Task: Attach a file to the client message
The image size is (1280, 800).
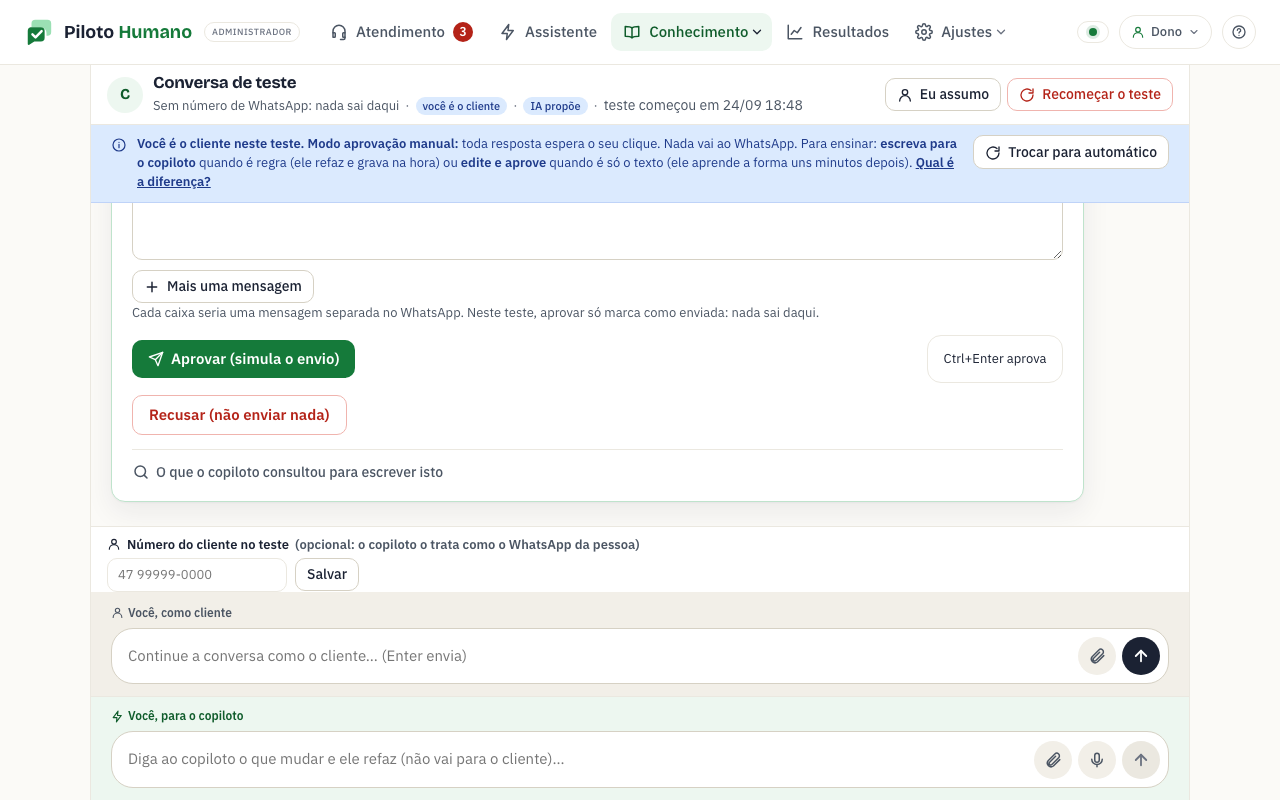Action: pos(1097,656)
